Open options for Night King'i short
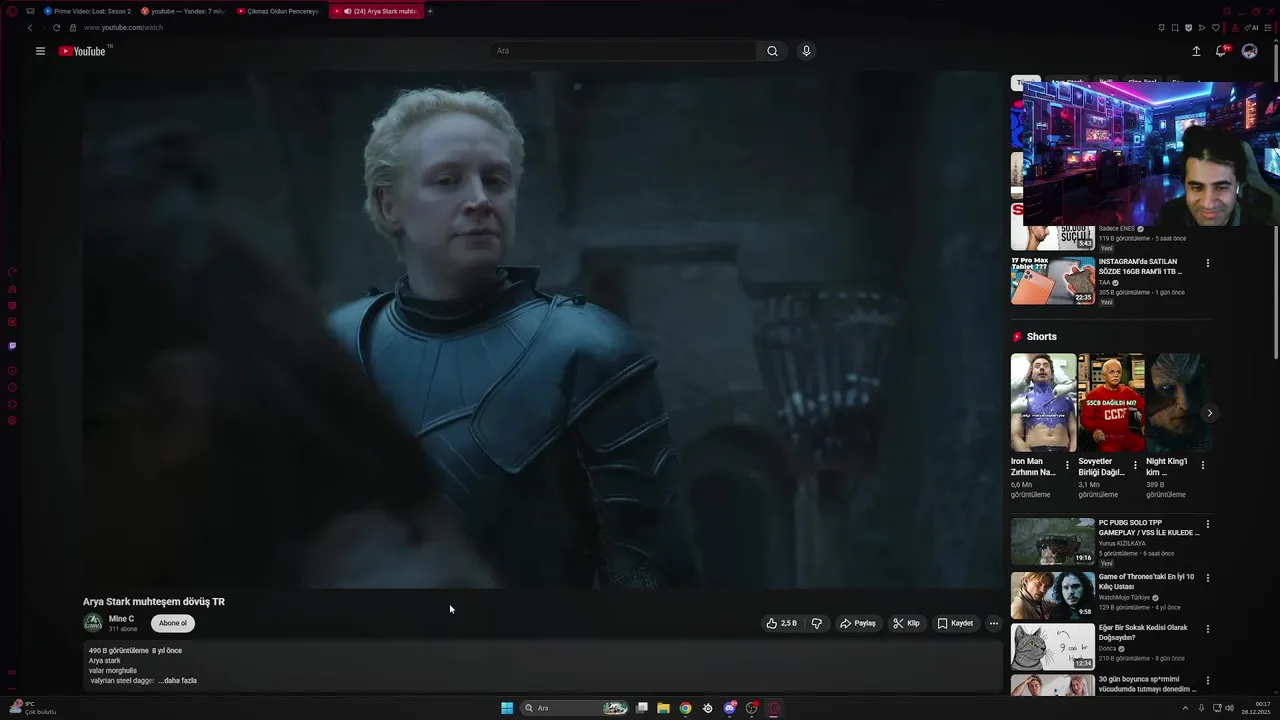 [1202, 465]
